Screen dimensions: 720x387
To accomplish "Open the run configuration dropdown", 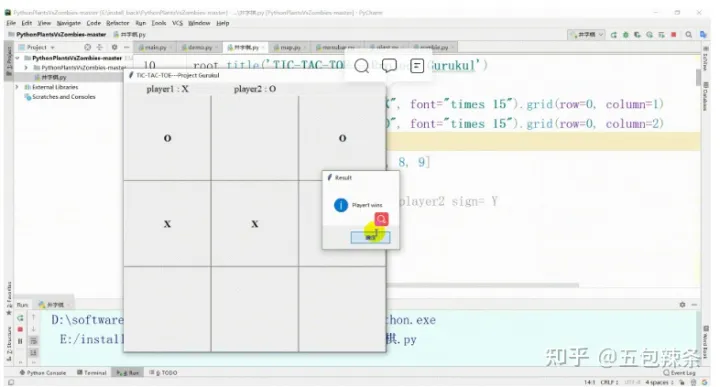I will (x=586, y=34).
